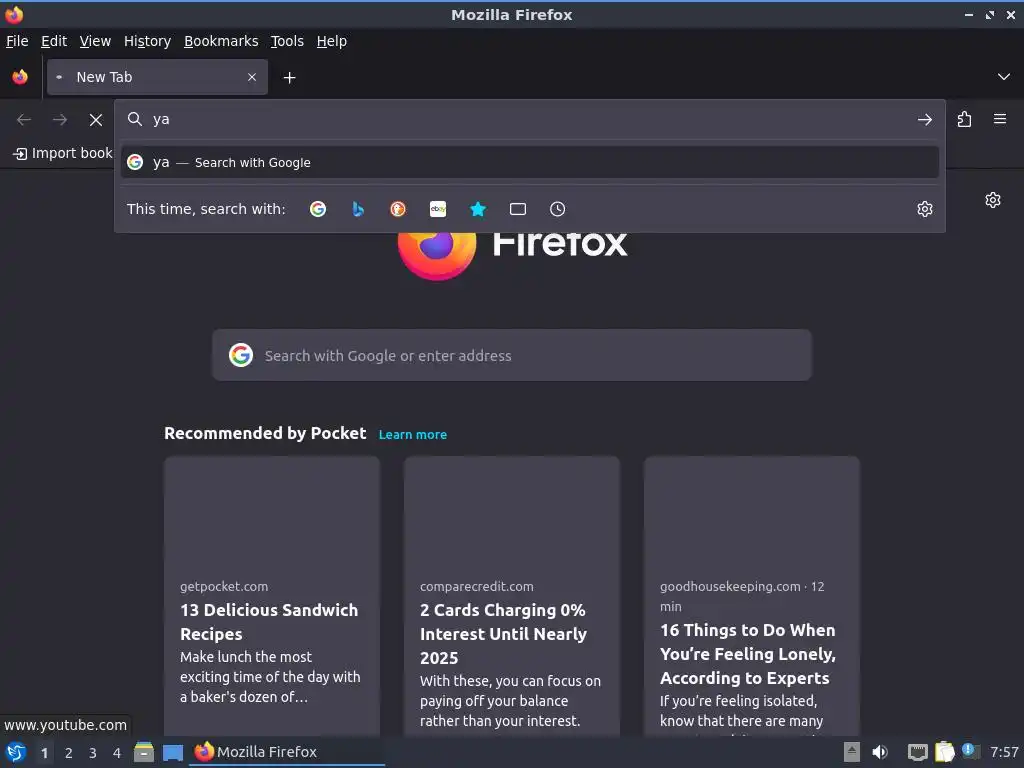This screenshot has width=1024, height=768.
Task: Search History using the clock icon
Action: (x=558, y=209)
